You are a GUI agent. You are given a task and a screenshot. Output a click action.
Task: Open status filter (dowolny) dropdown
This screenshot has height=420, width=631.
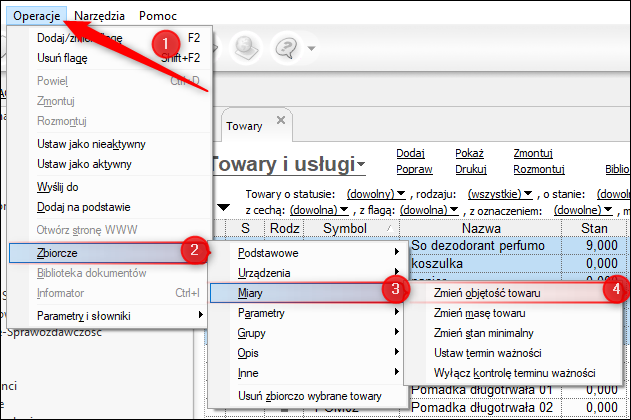coord(376,194)
